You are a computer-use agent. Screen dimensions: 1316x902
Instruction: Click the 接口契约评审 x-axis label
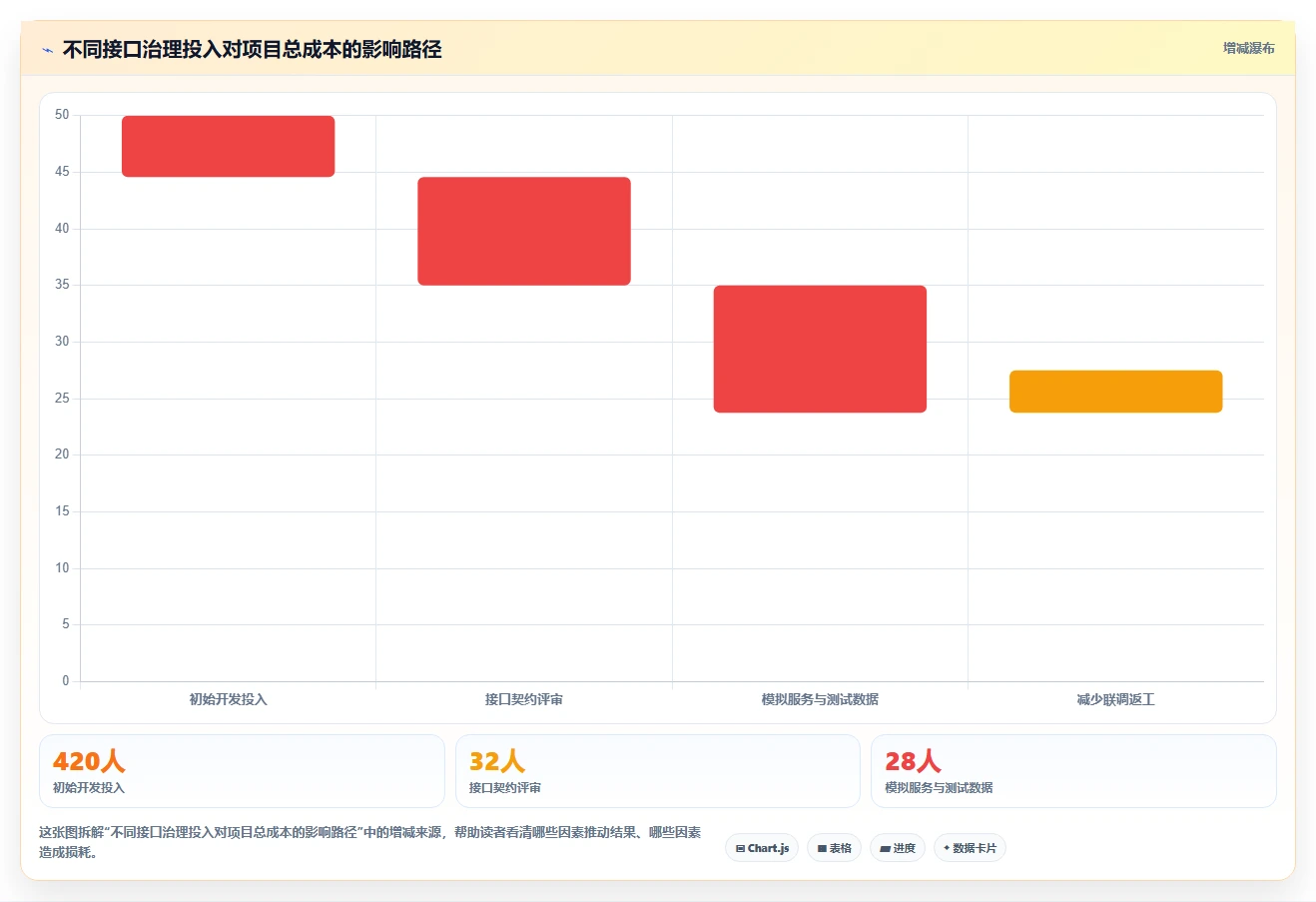[x=524, y=699]
